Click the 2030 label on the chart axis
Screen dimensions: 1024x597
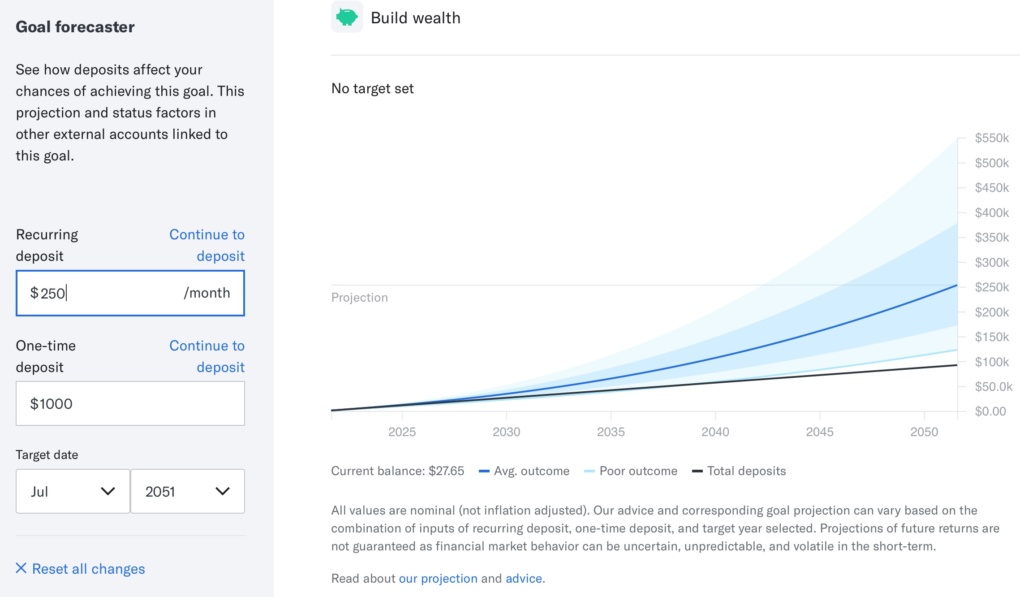coord(506,432)
